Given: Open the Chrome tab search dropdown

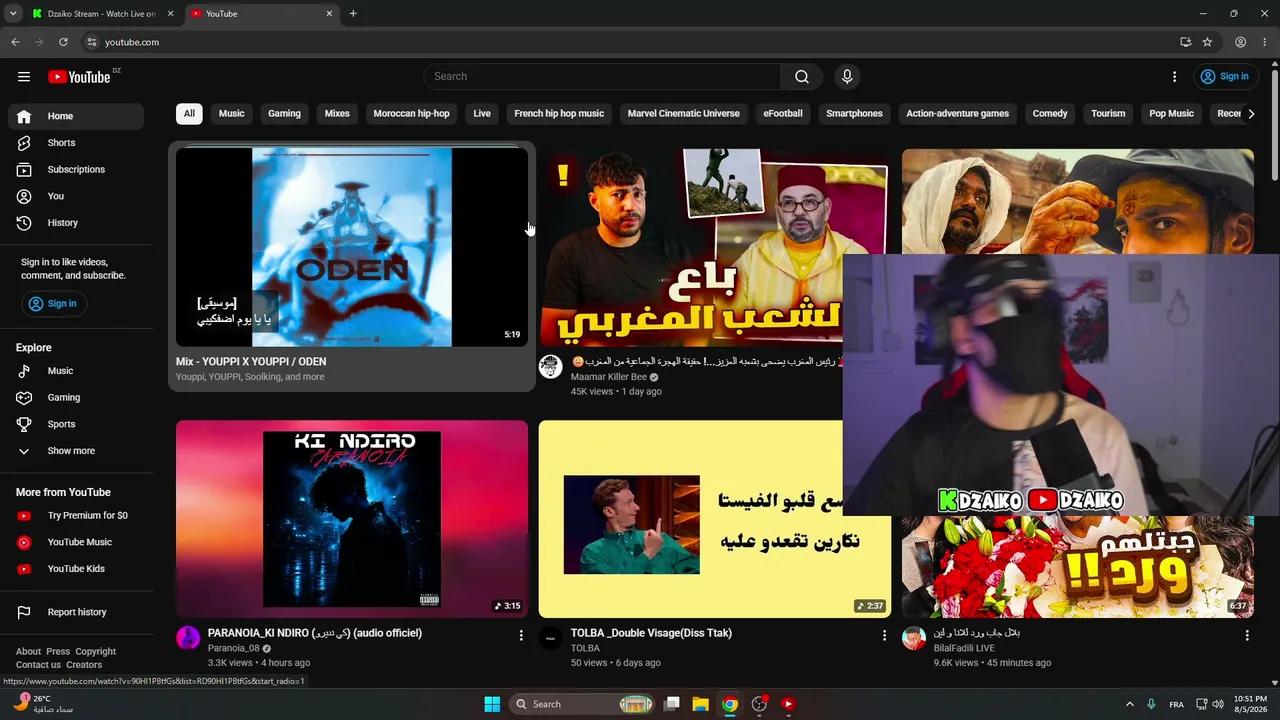Looking at the screenshot, I should [13, 14].
